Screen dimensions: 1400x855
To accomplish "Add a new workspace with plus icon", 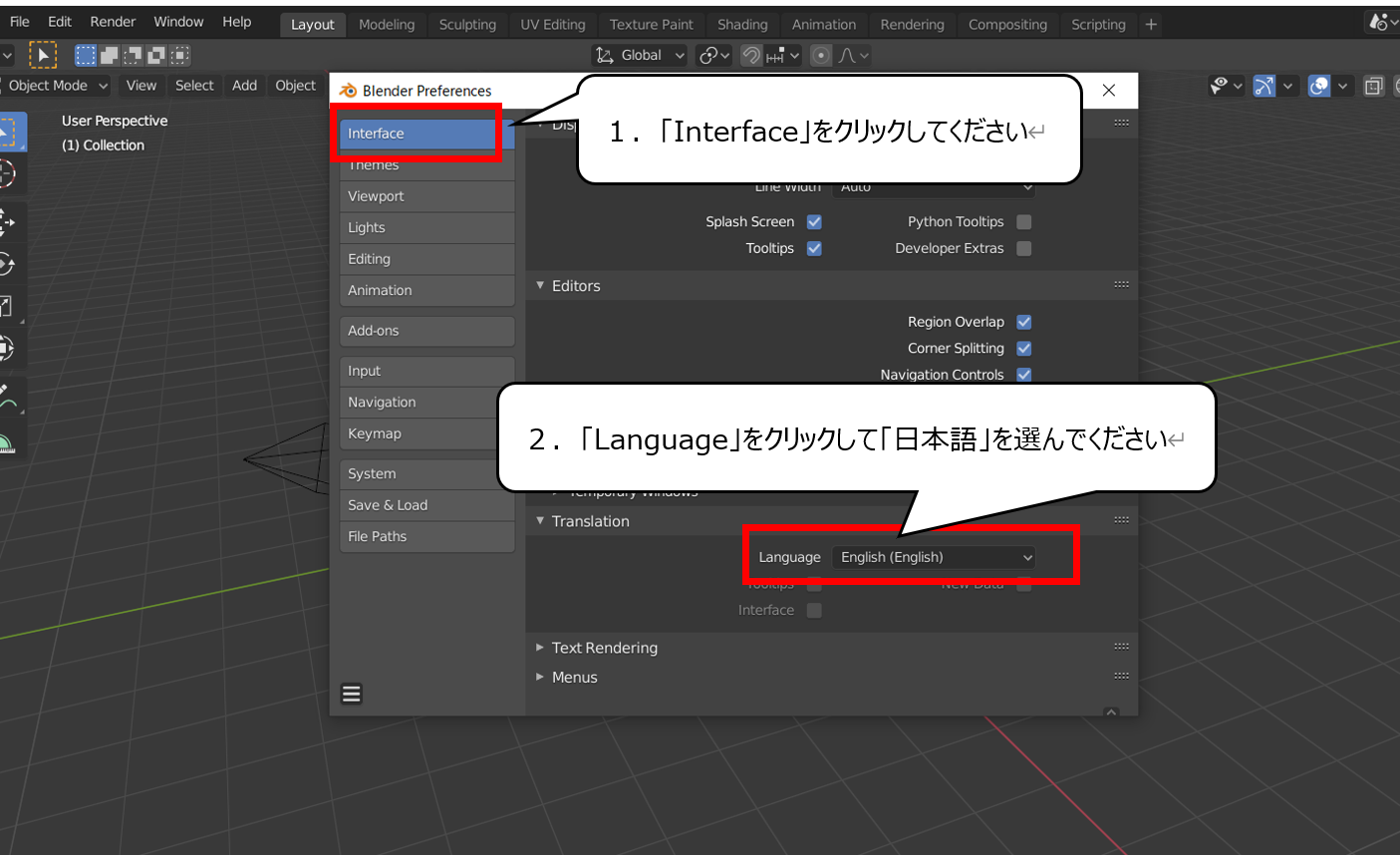I will pos(1151,24).
